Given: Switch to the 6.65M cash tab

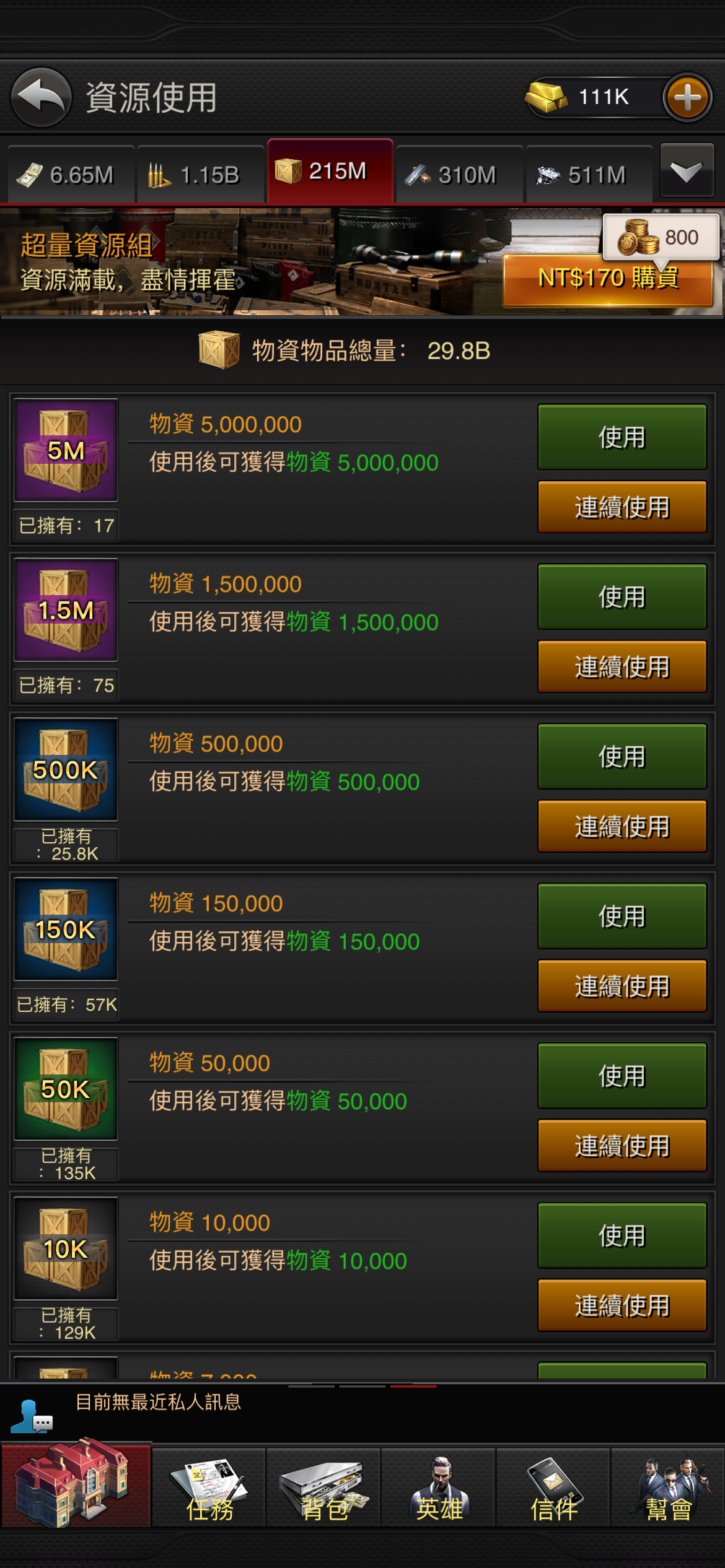Looking at the screenshot, I should click(x=71, y=175).
